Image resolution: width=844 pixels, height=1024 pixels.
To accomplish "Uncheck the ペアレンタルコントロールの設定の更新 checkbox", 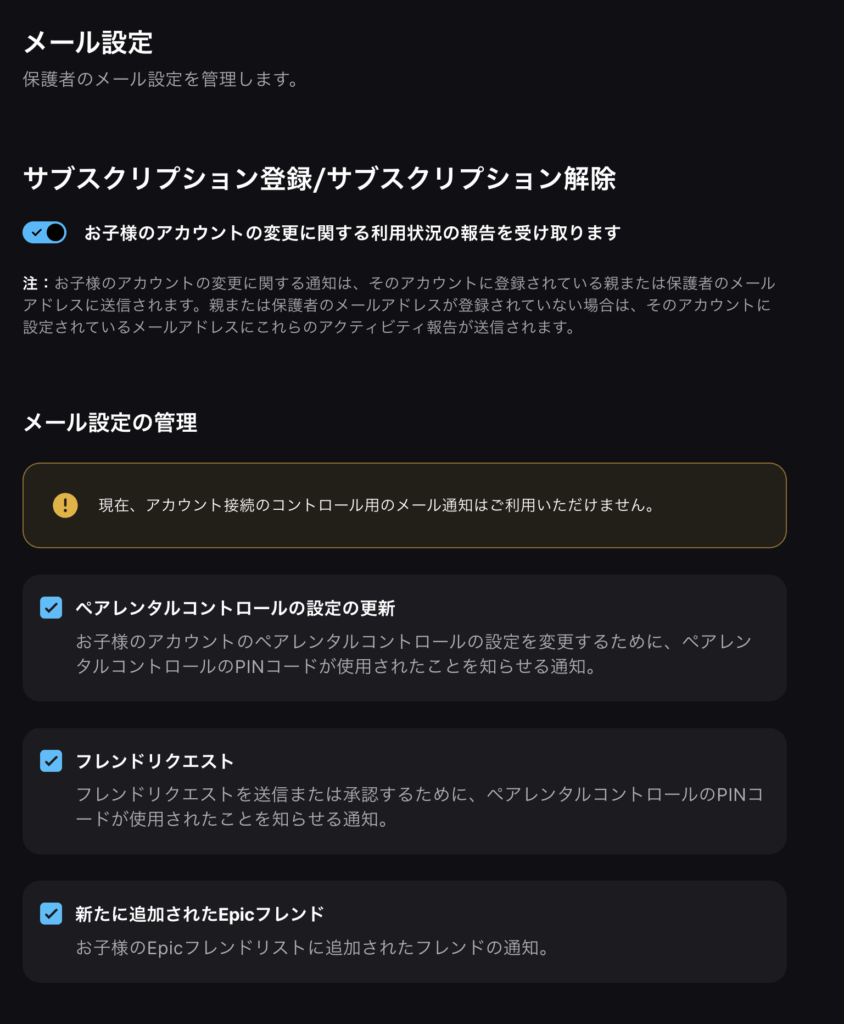I will pos(51,608).
